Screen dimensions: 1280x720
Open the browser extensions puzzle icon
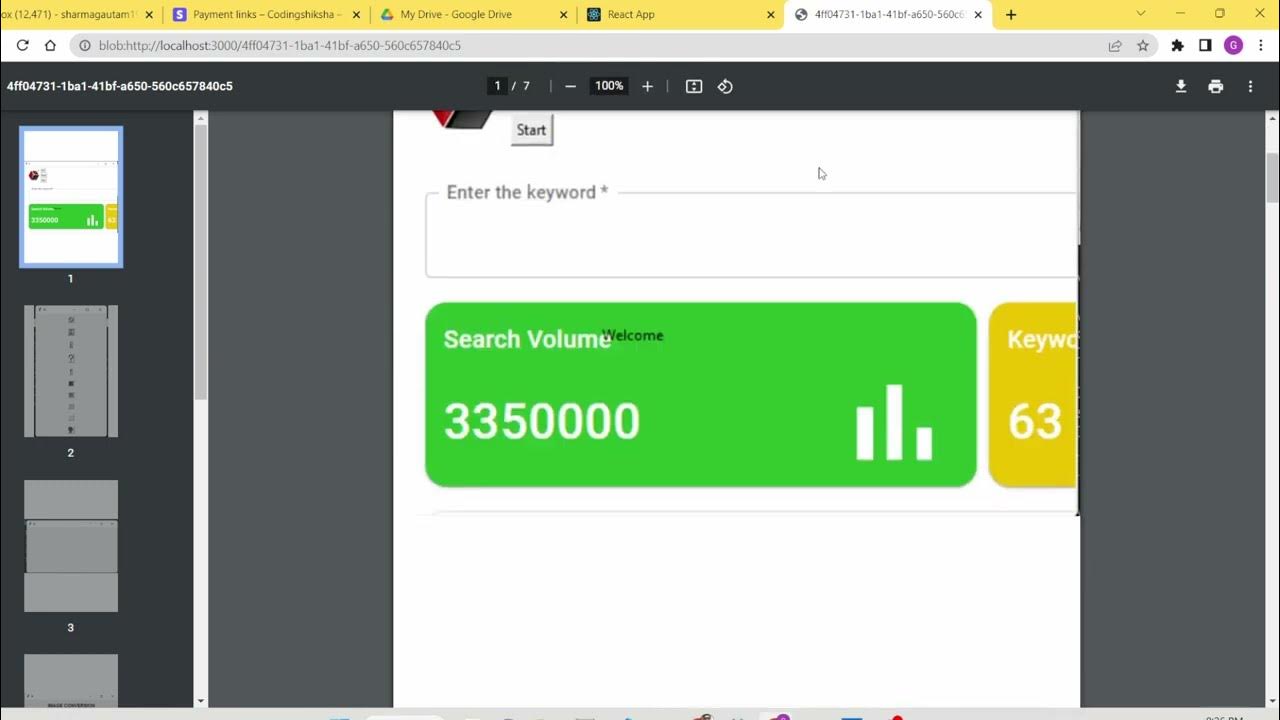[x=1177, y=45]
